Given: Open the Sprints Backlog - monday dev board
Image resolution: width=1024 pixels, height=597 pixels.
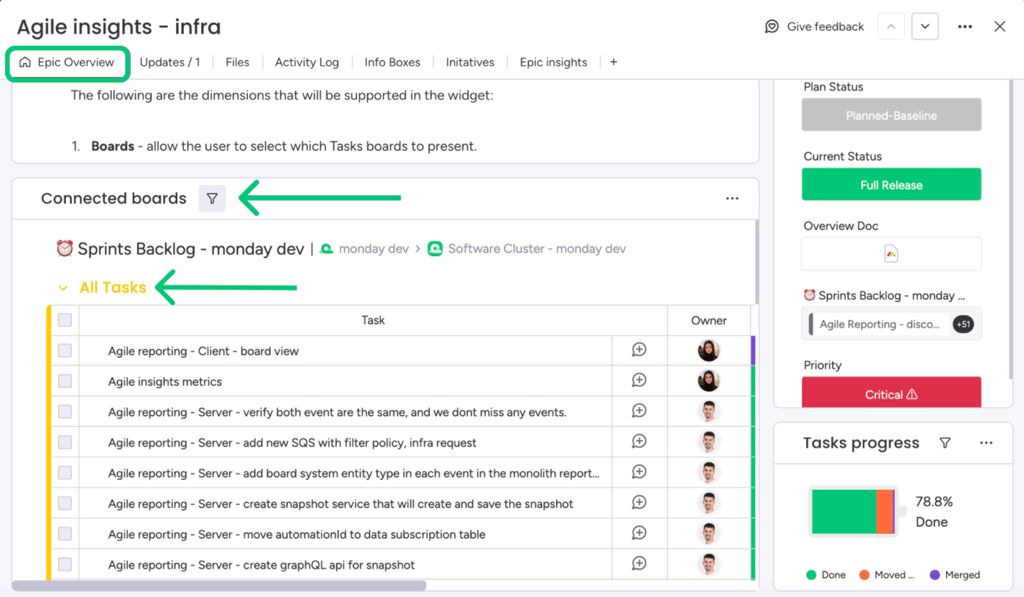Looking at the screenshot, I should [x=191, y=249].
